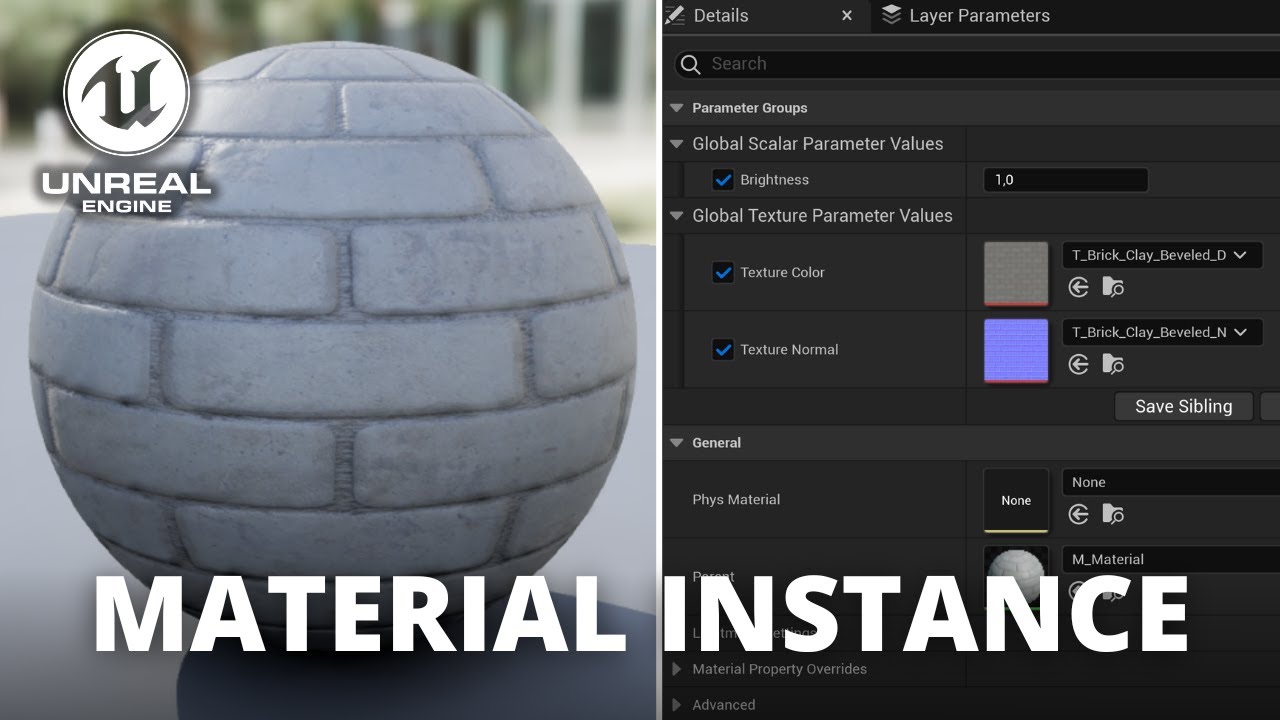Open the Phys Material None dropdown
This screenshot has width=1280, height=720.
click(x=1171, y=482)
